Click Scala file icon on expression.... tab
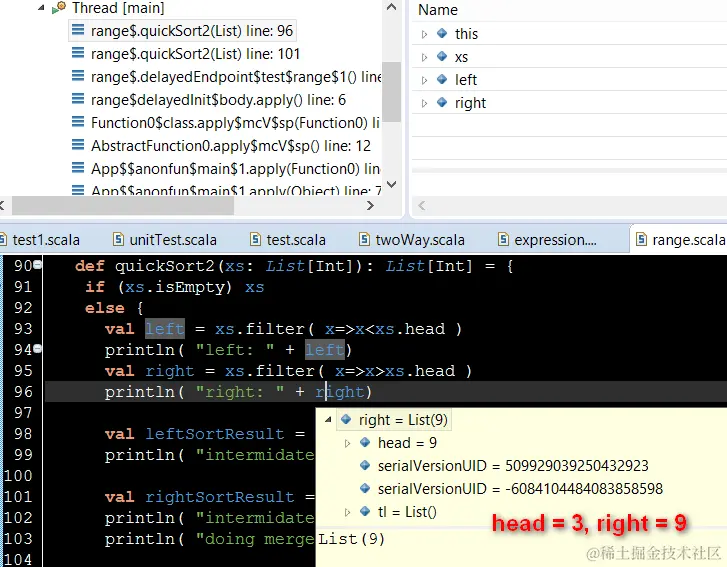The width and height of the screenshot is (727, 567). pyautogui.click(x=504, y=239)
